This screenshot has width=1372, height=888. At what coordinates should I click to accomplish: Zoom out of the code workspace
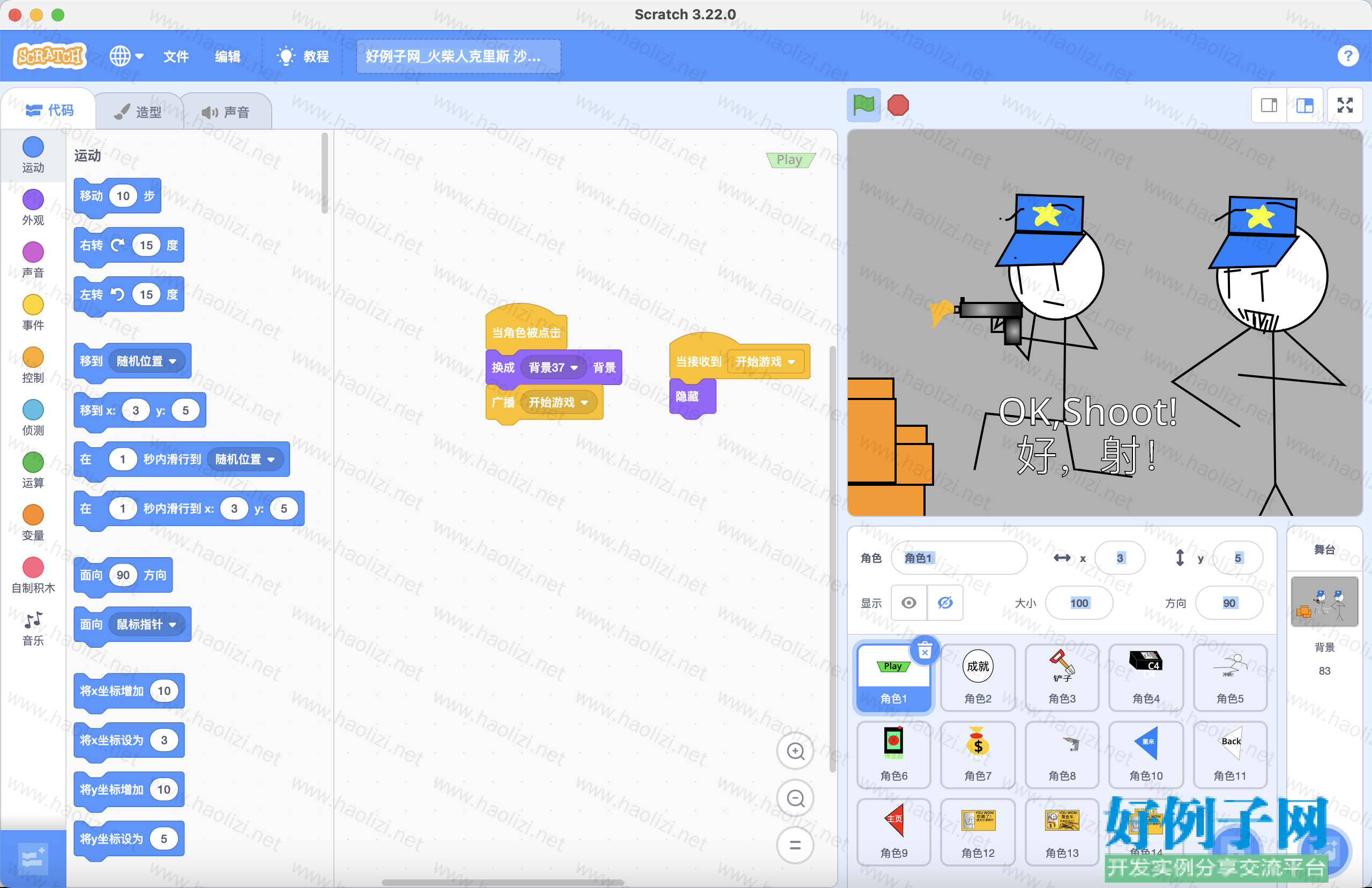(795, 798)
